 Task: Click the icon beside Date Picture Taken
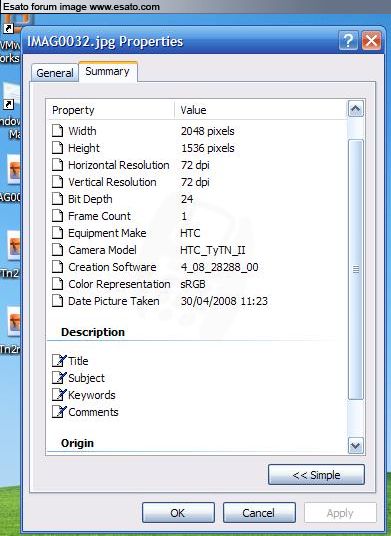[57, 301]
